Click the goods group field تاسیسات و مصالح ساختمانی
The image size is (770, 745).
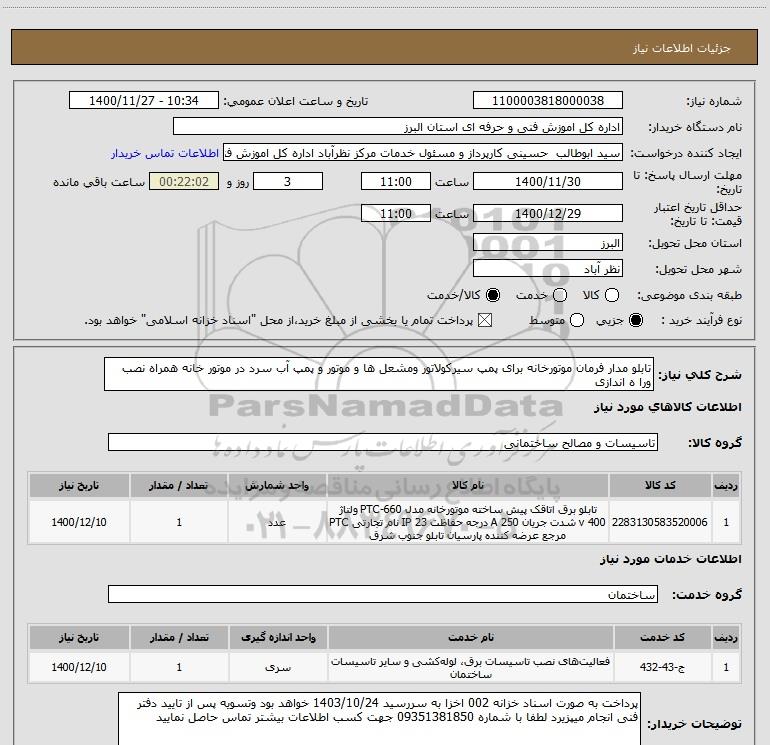coord(383,442)
